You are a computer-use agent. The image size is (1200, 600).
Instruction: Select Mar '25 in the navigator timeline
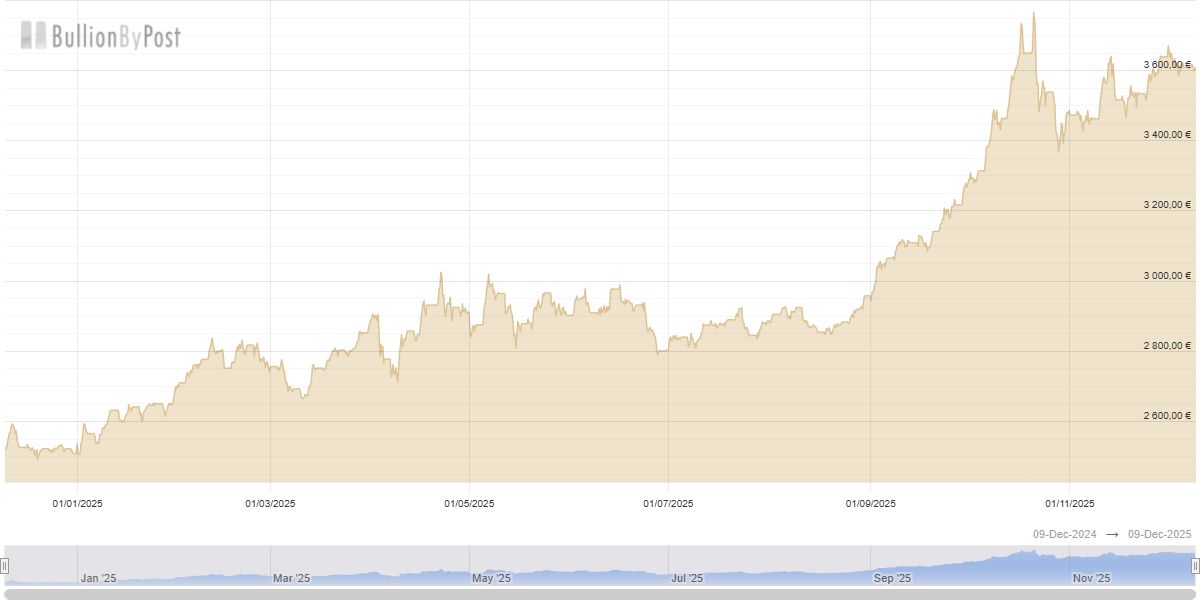click(x=291, y=578)
